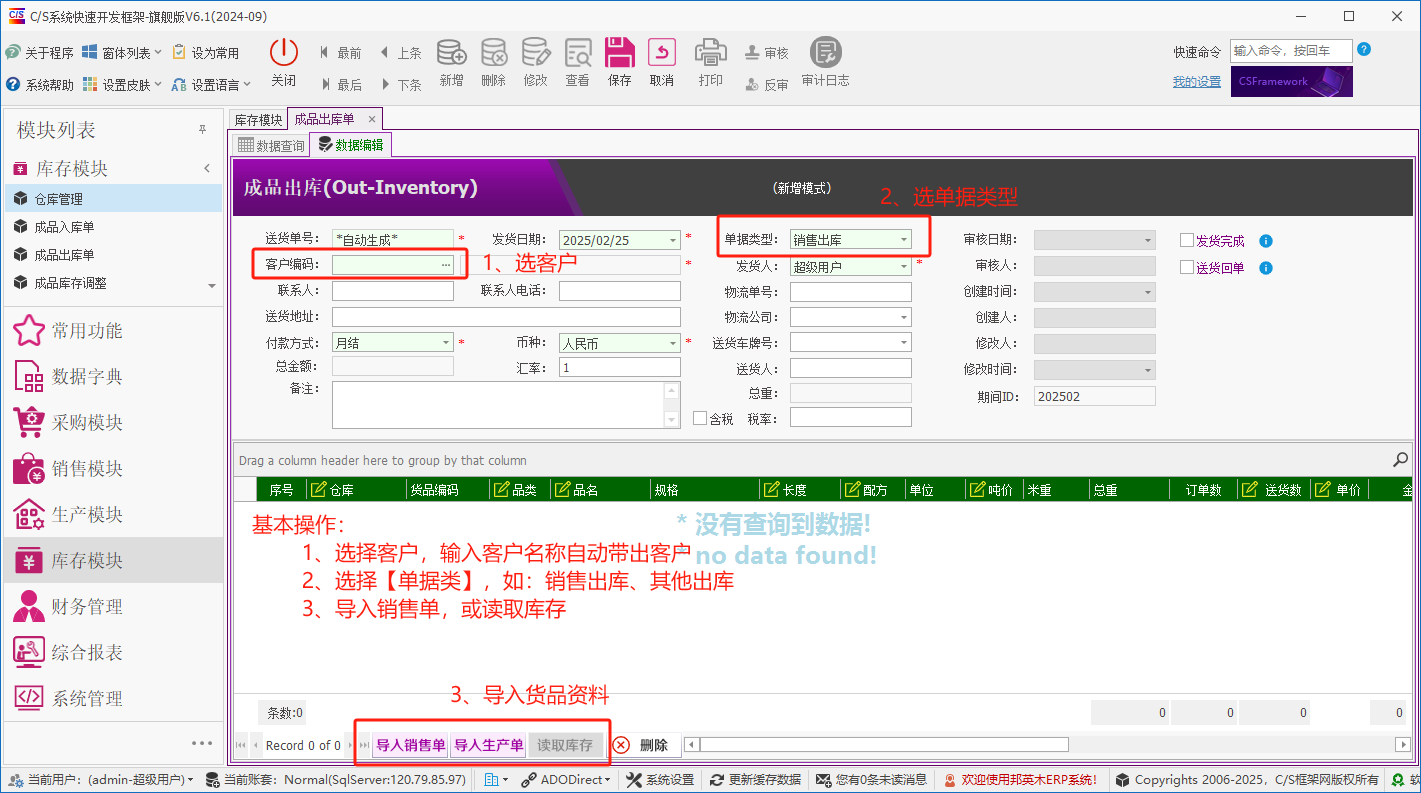Click 导入销售单 button
The width and height of the screenshot is (1421, 793).
(x=410, y=745)
